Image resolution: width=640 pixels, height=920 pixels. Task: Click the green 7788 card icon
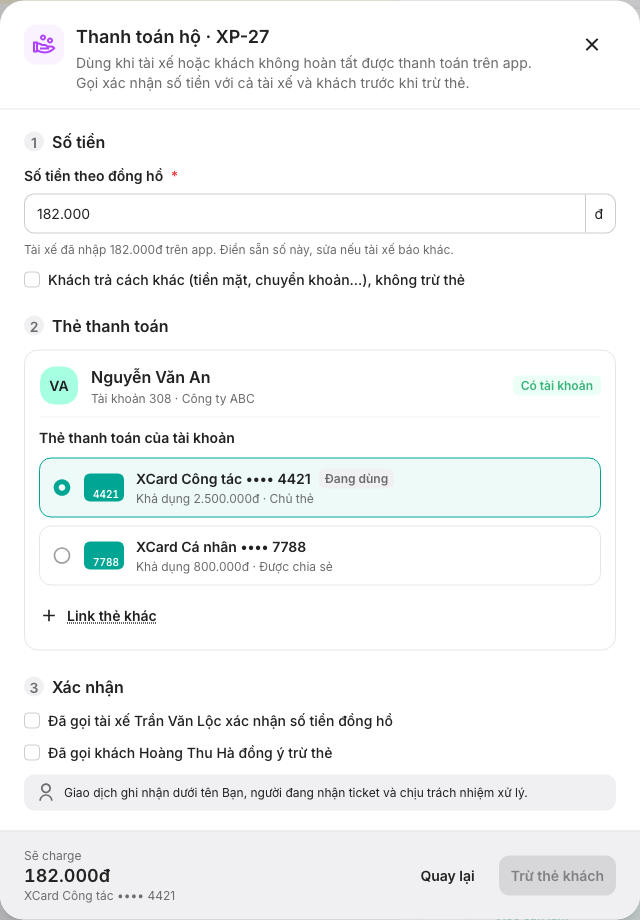click(104, 556)
